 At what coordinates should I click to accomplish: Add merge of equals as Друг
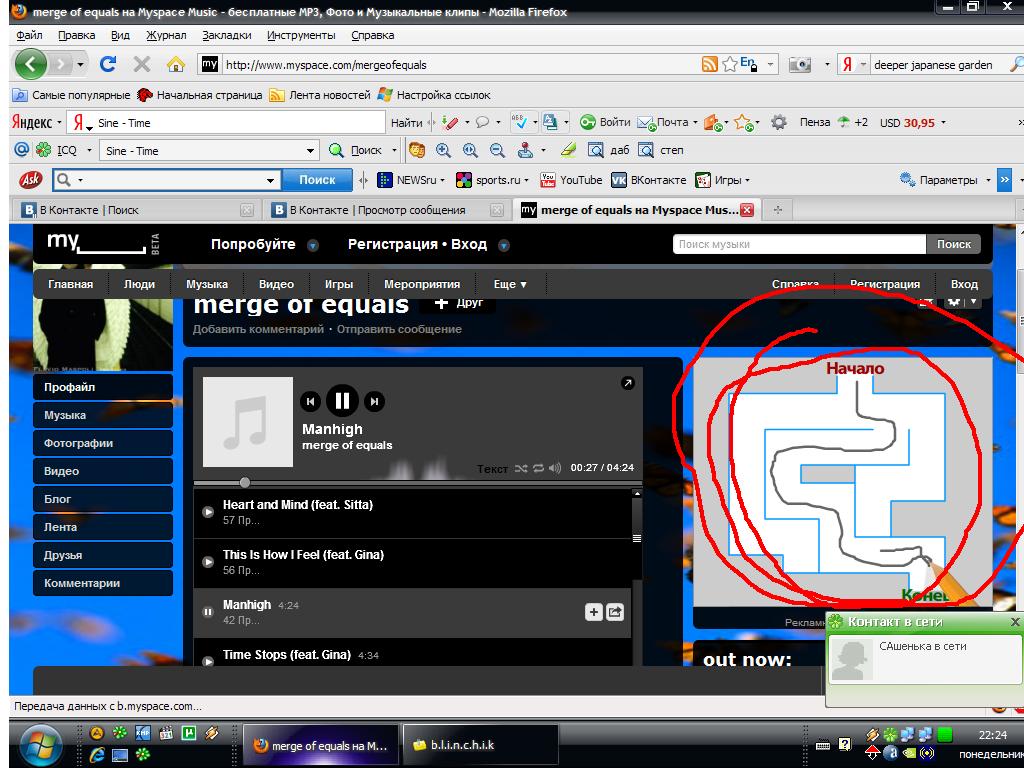458,302
